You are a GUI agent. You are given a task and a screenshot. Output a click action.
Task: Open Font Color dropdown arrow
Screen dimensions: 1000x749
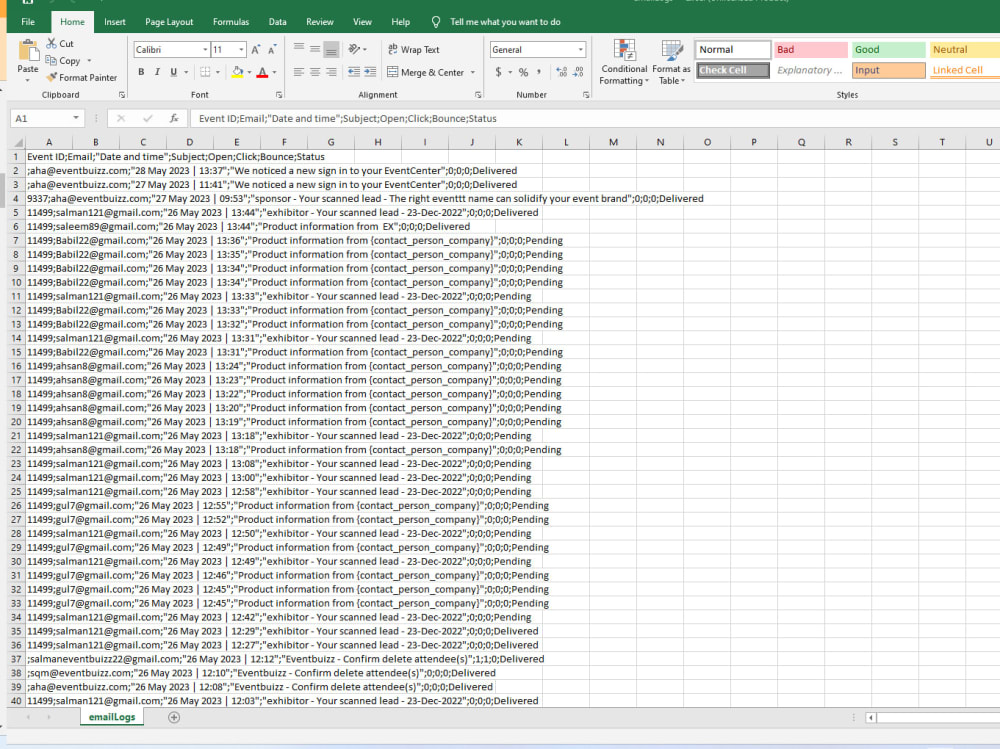tap(274, 73)
